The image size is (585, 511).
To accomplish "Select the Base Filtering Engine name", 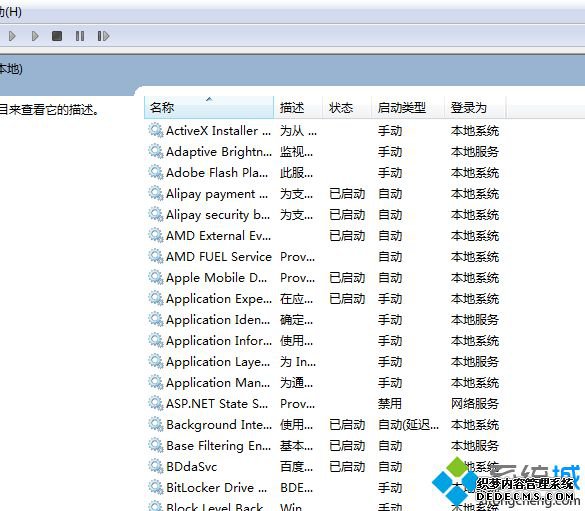I will (x=219, y=446).
